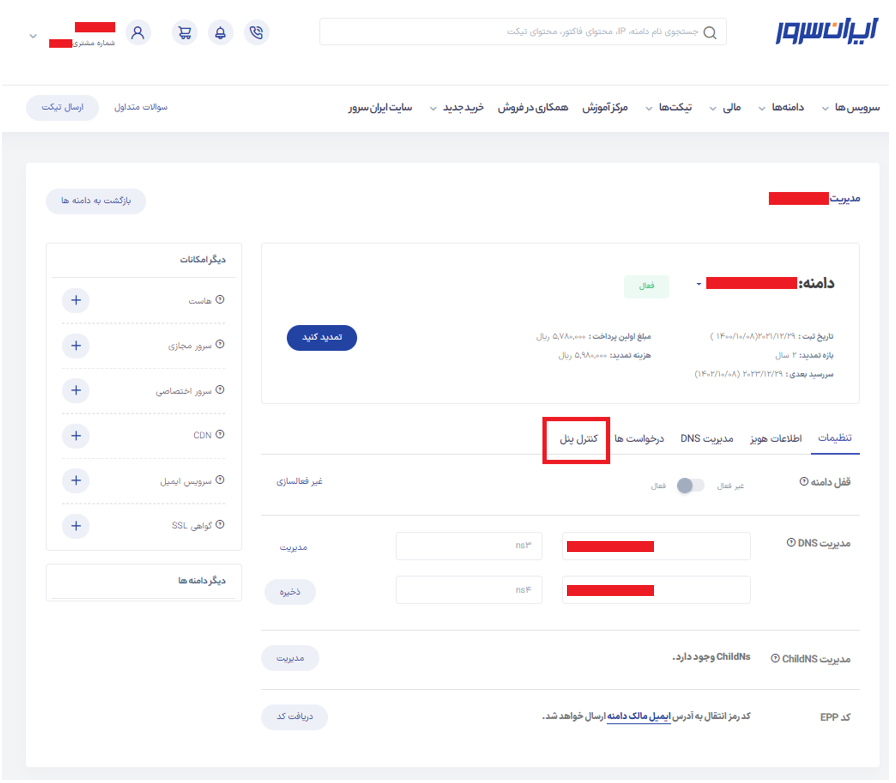The height and width of the screenshot is (783, 896).
Task: Add CDN service with plus icon
Action: (x=76, y=436)
